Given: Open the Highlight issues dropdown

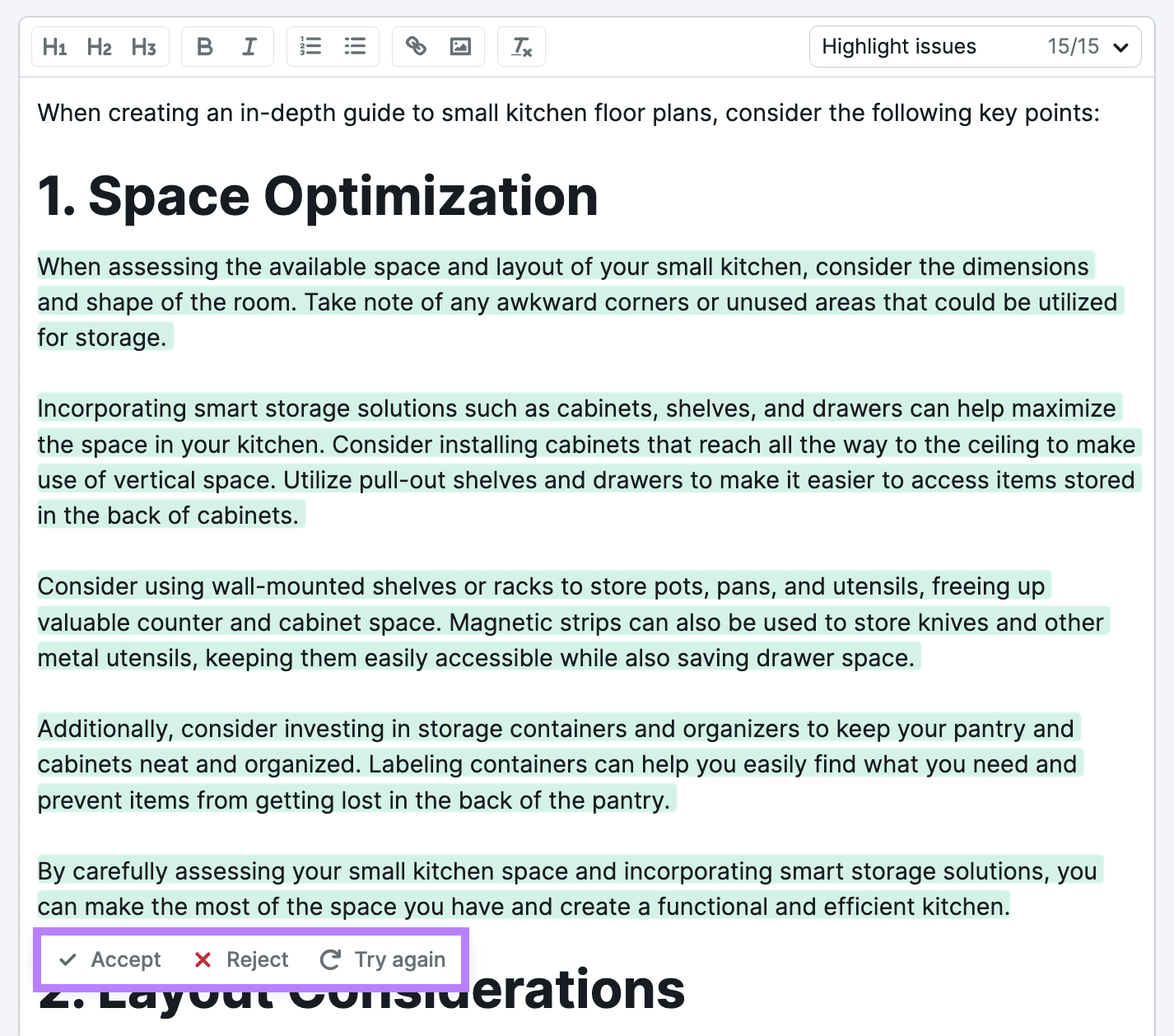Looking at the screenshot, I should (x=899, y=47).
